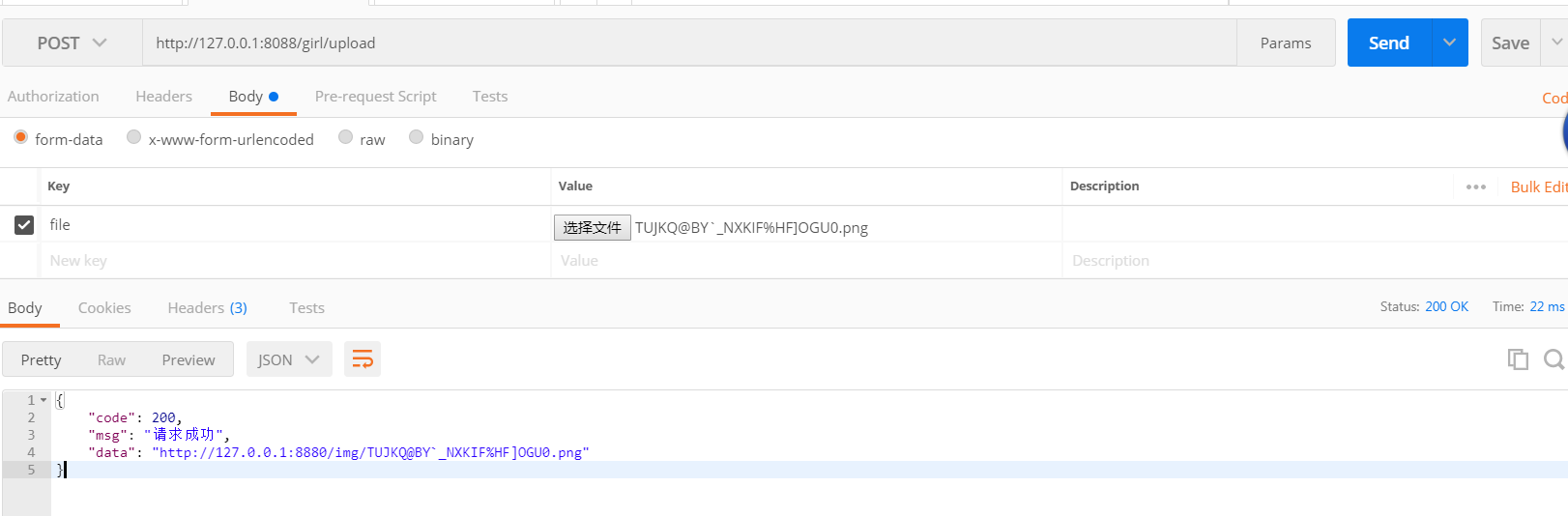This screenshot has width=1568, height=516.
Task: Select the binary body option
Action: [x=416, y=137]
